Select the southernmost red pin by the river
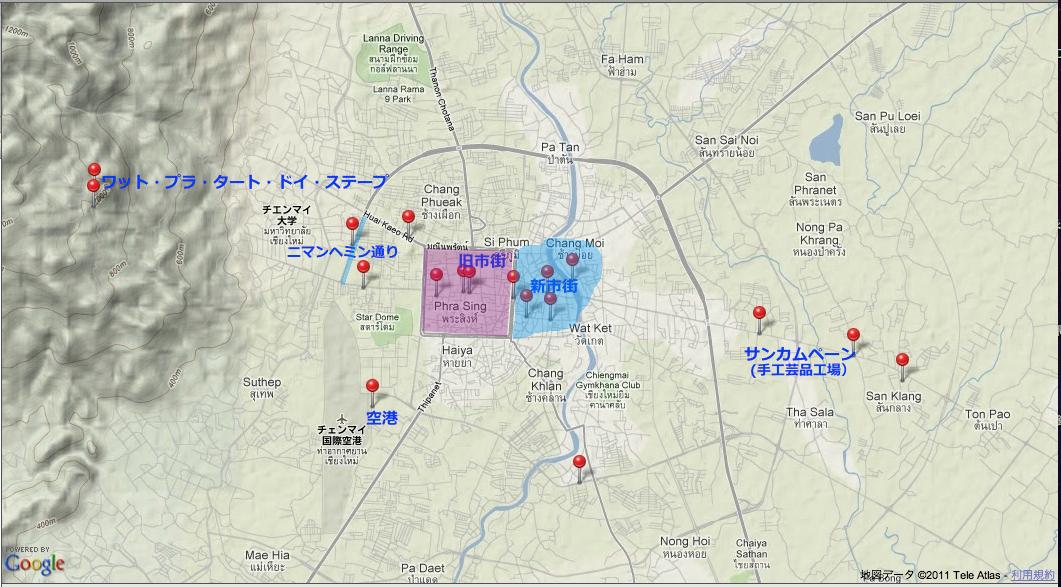1061x587 pixels. 579,463
